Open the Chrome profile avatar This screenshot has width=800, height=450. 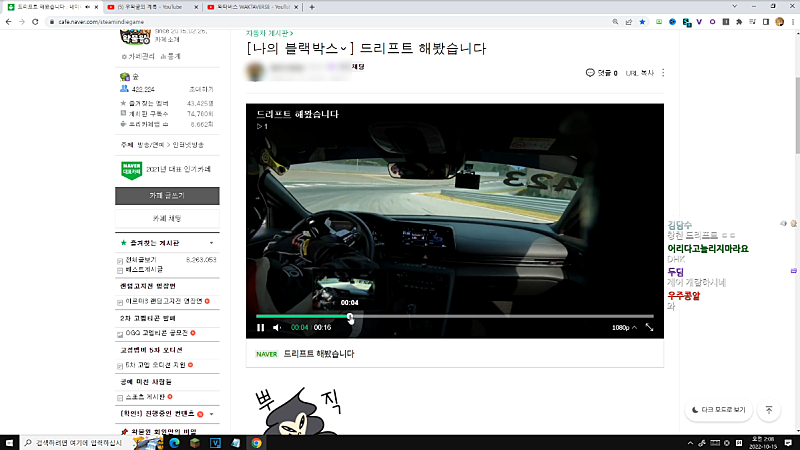click(x=779, y=22)
